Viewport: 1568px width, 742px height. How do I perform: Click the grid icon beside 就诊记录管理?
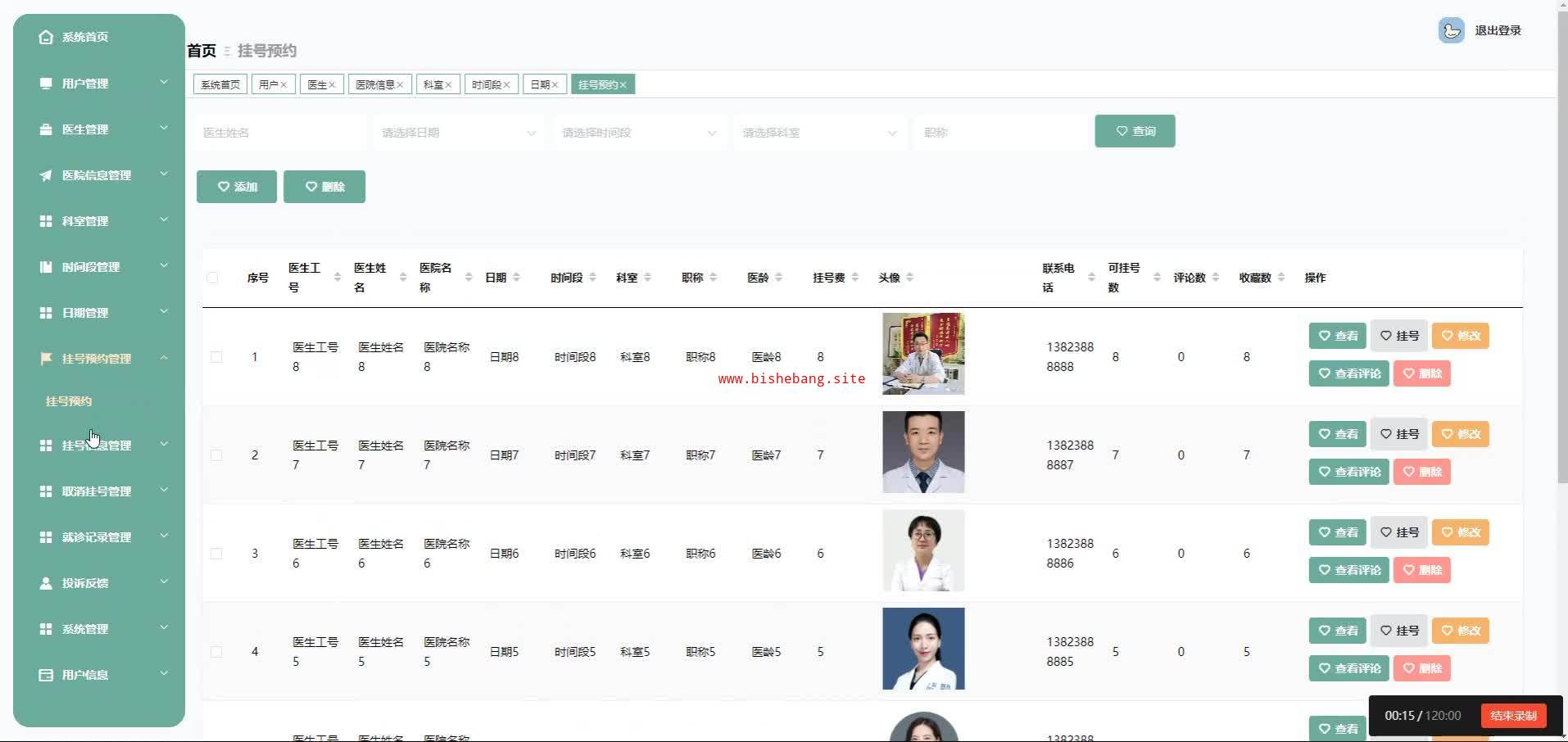coord(46,537)
